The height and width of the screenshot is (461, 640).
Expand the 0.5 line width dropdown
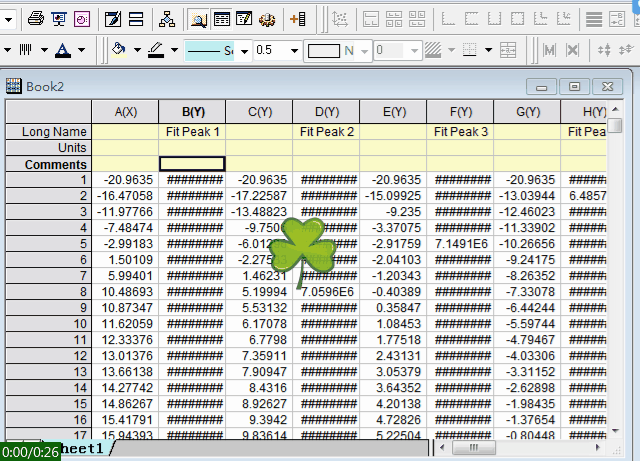tap(294, 50)
